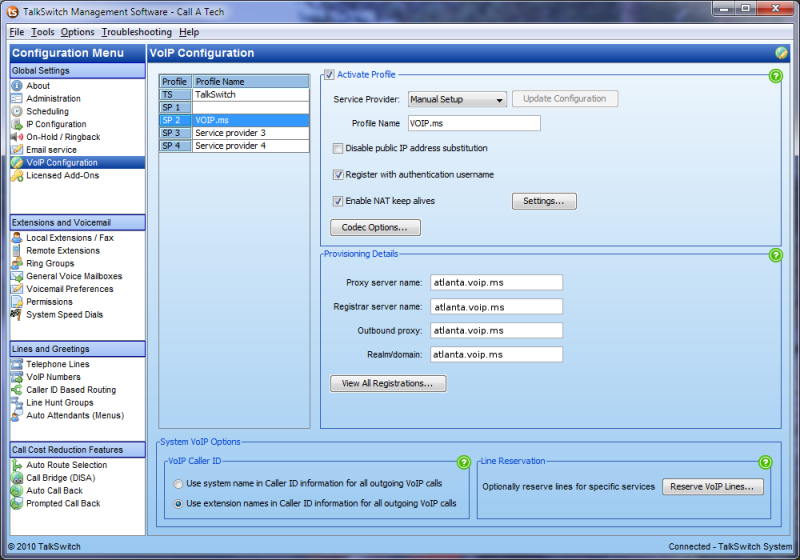Click the Call Cost Reduction Features header

78,450
